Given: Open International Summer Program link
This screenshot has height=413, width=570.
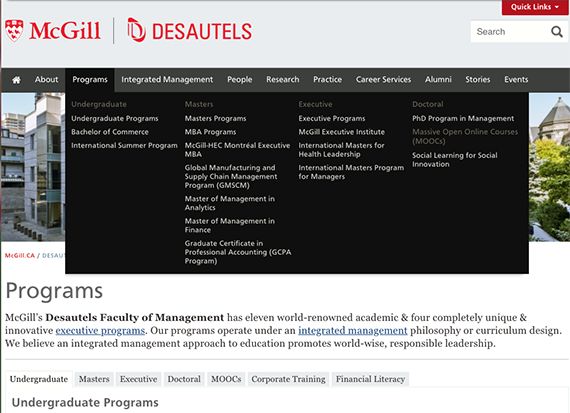Looking at the screenshot, I should 124,145.
